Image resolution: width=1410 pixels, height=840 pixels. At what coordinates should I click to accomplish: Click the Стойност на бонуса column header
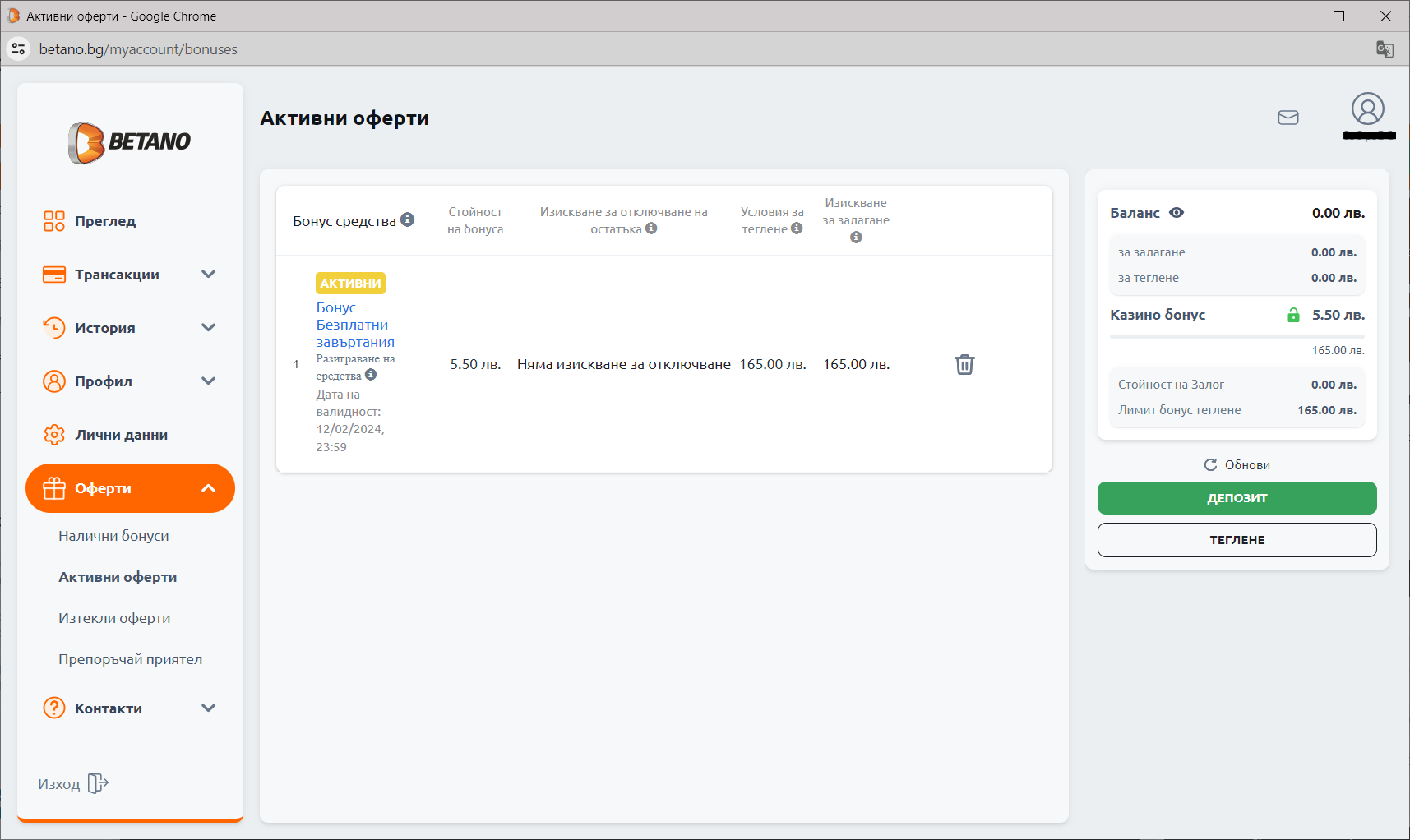coord(475,220)
